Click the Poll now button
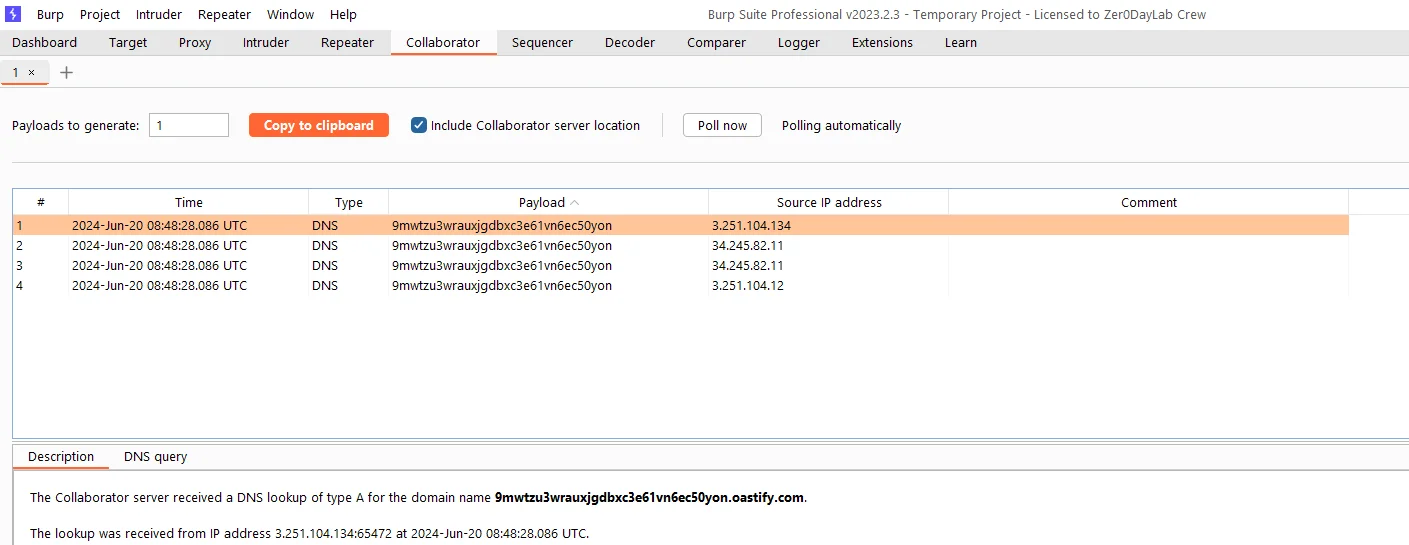Image resolution: width=1409 pixels, height=545 pixels. tap(722, 125)
